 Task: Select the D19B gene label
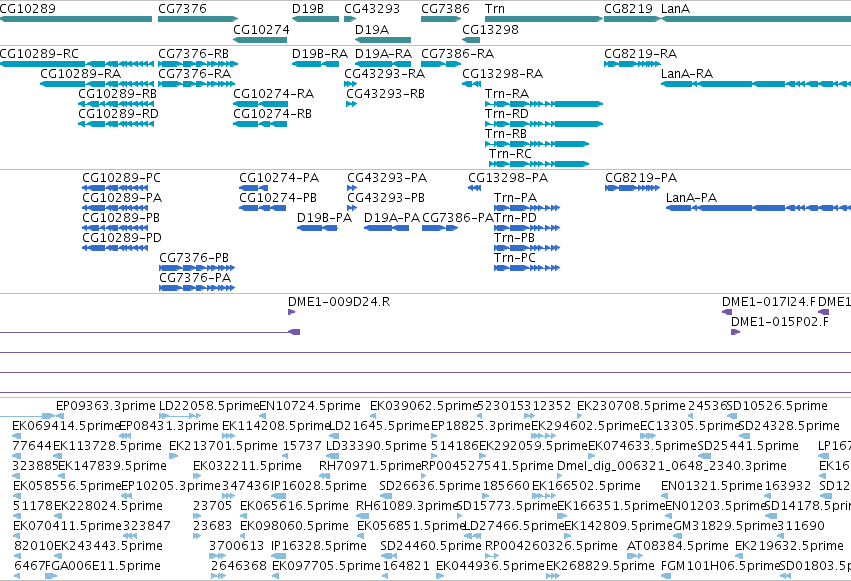(308, 9)
